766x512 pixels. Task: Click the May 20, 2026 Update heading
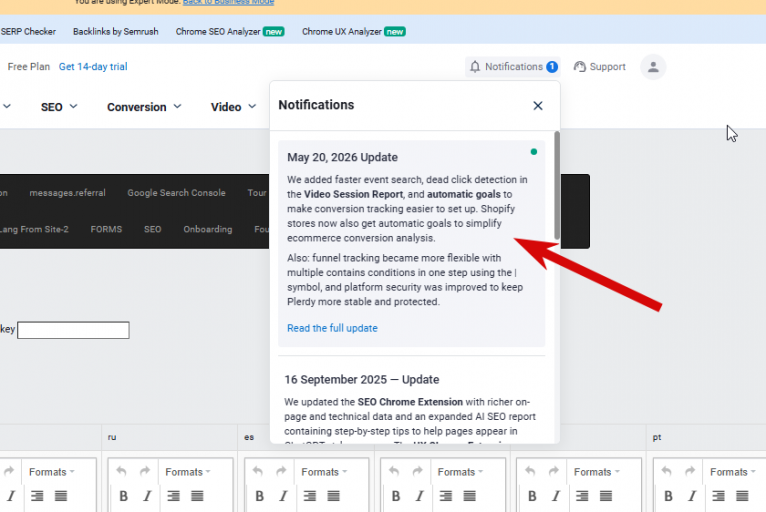click(342, 157)
